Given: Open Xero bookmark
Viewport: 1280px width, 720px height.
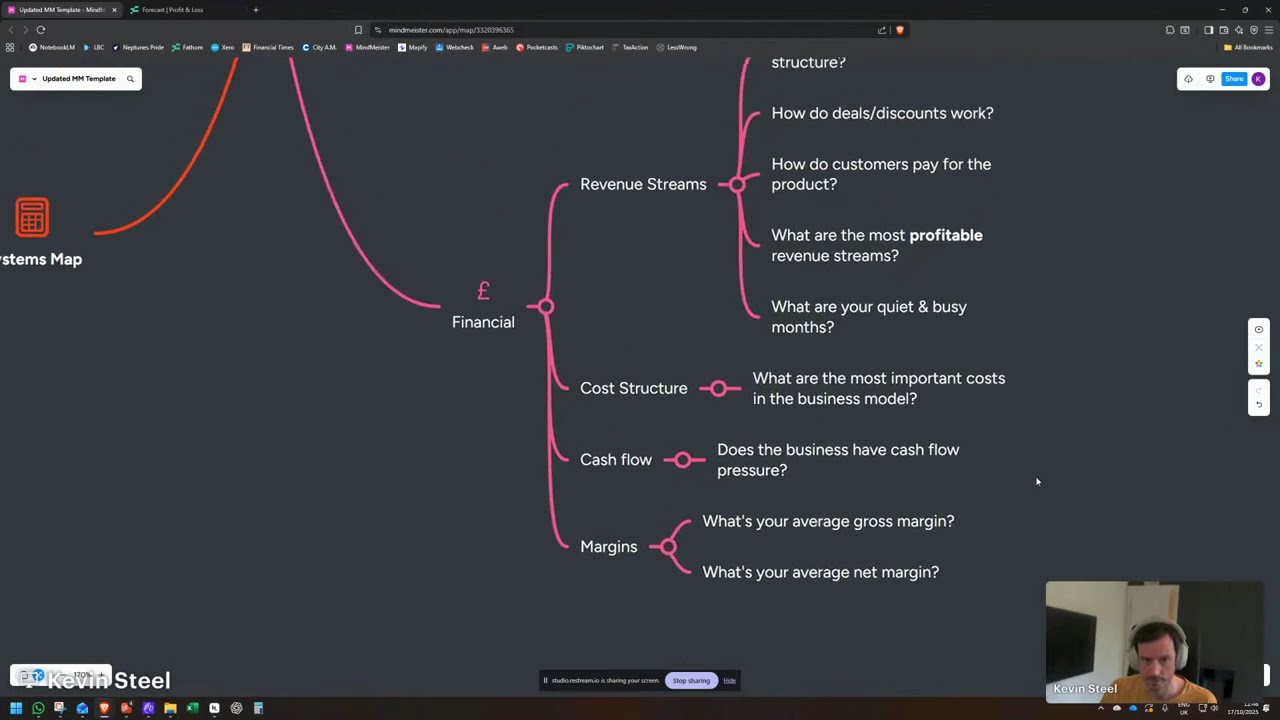Looking at the screenshot, I should (222, 47).
